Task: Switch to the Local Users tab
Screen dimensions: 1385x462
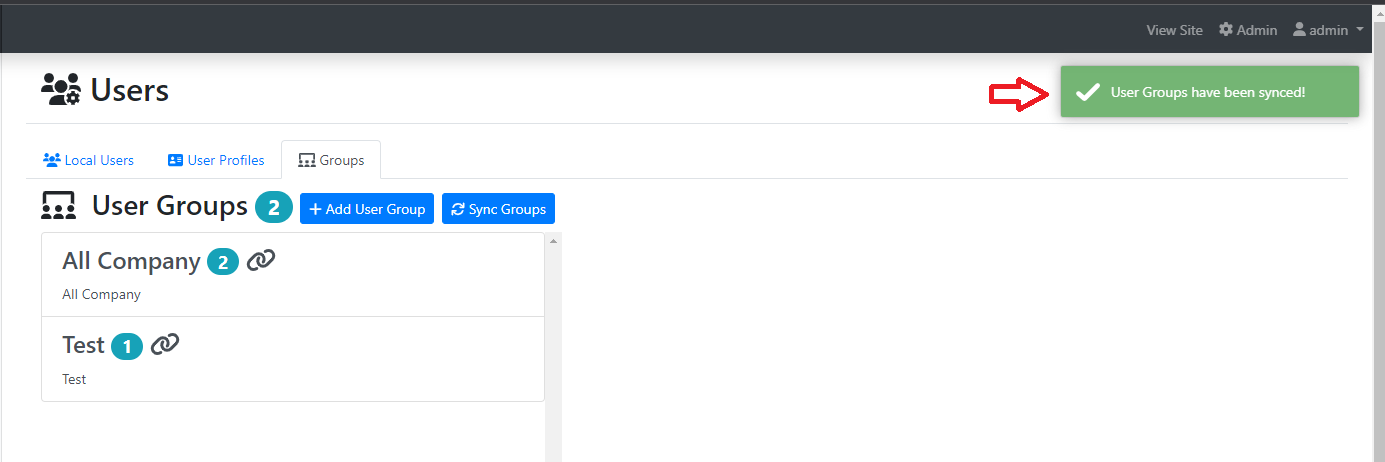Action: (x=89, y=160)
